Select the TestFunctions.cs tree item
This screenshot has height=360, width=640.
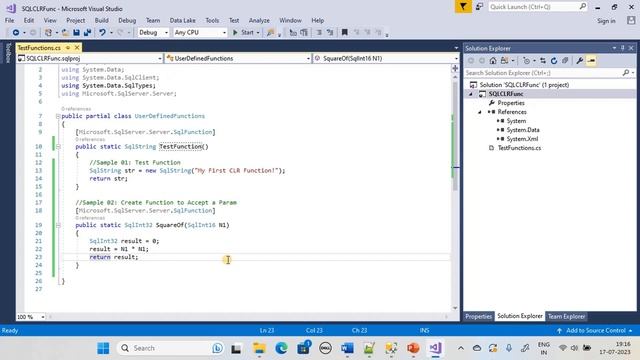519,148
